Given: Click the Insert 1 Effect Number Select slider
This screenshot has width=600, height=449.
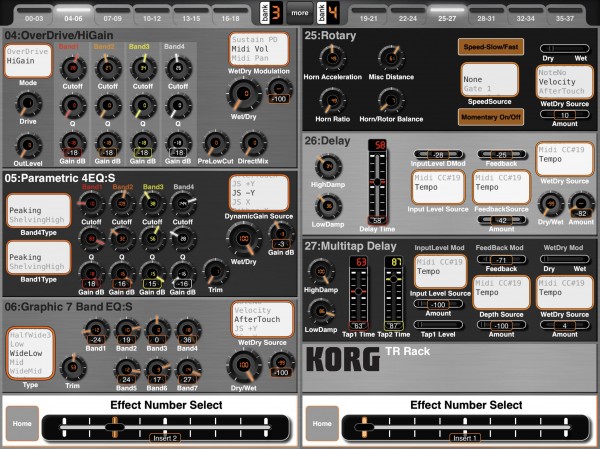Looking at the screenshot, I should pos(466,427).
